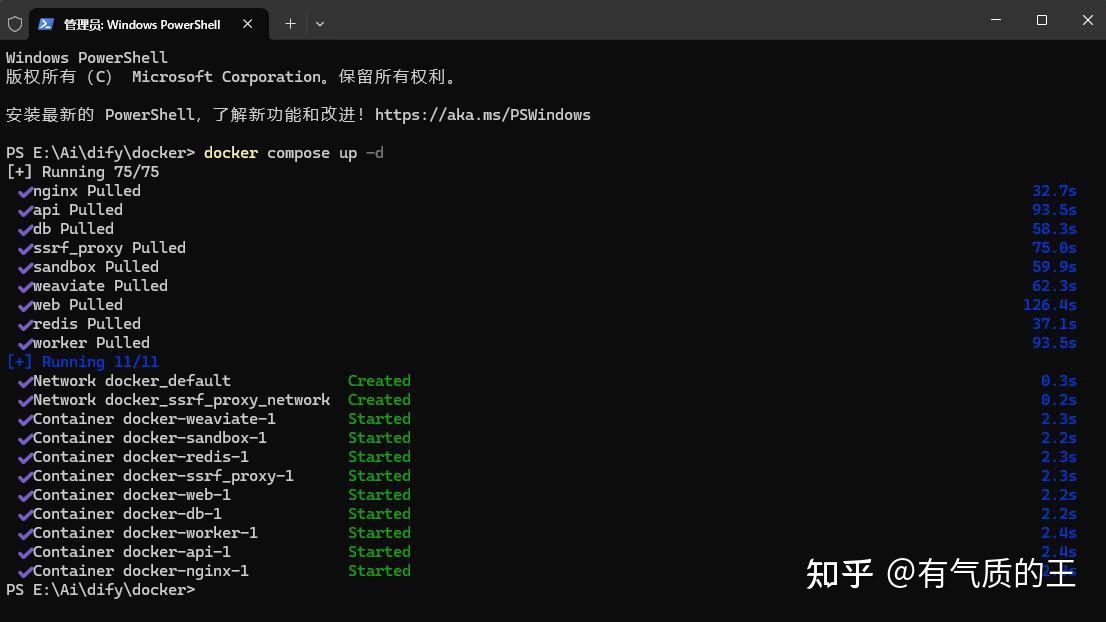Expand the new tab profile dropdown chevron
The width and height of the screenshot is (1106, 622).
320,24
